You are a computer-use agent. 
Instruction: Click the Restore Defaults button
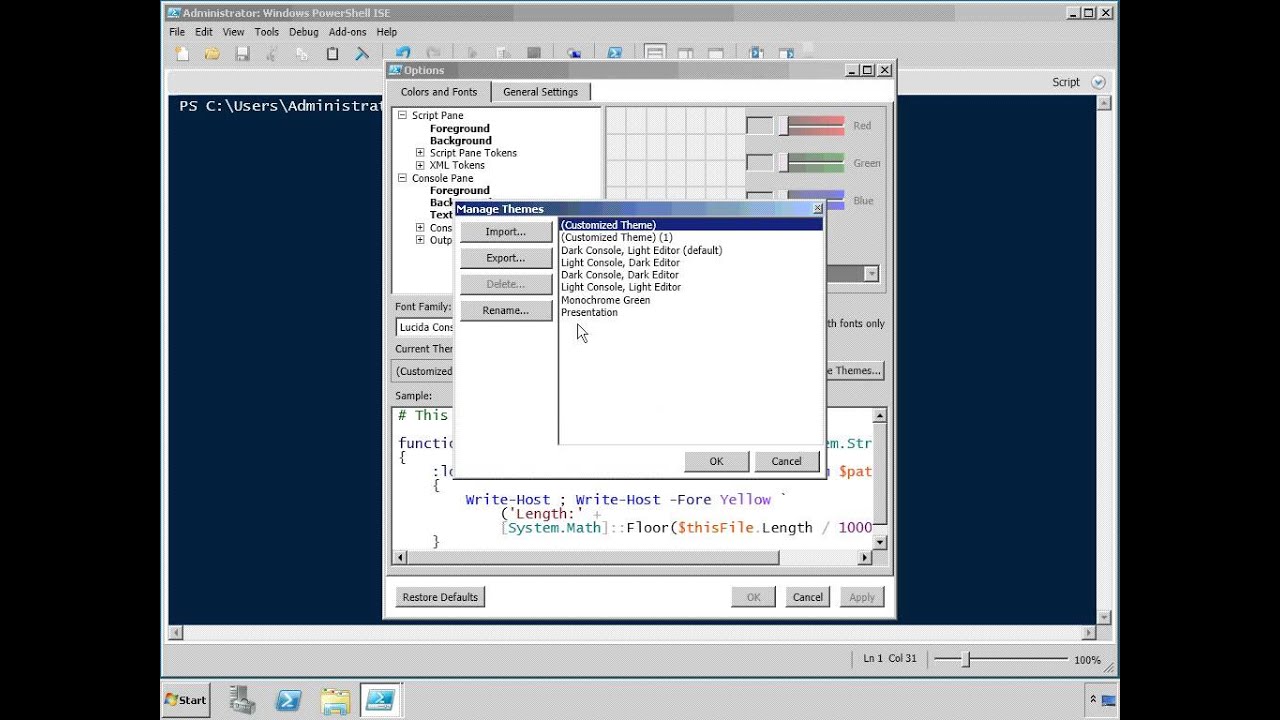click(440, 597)
